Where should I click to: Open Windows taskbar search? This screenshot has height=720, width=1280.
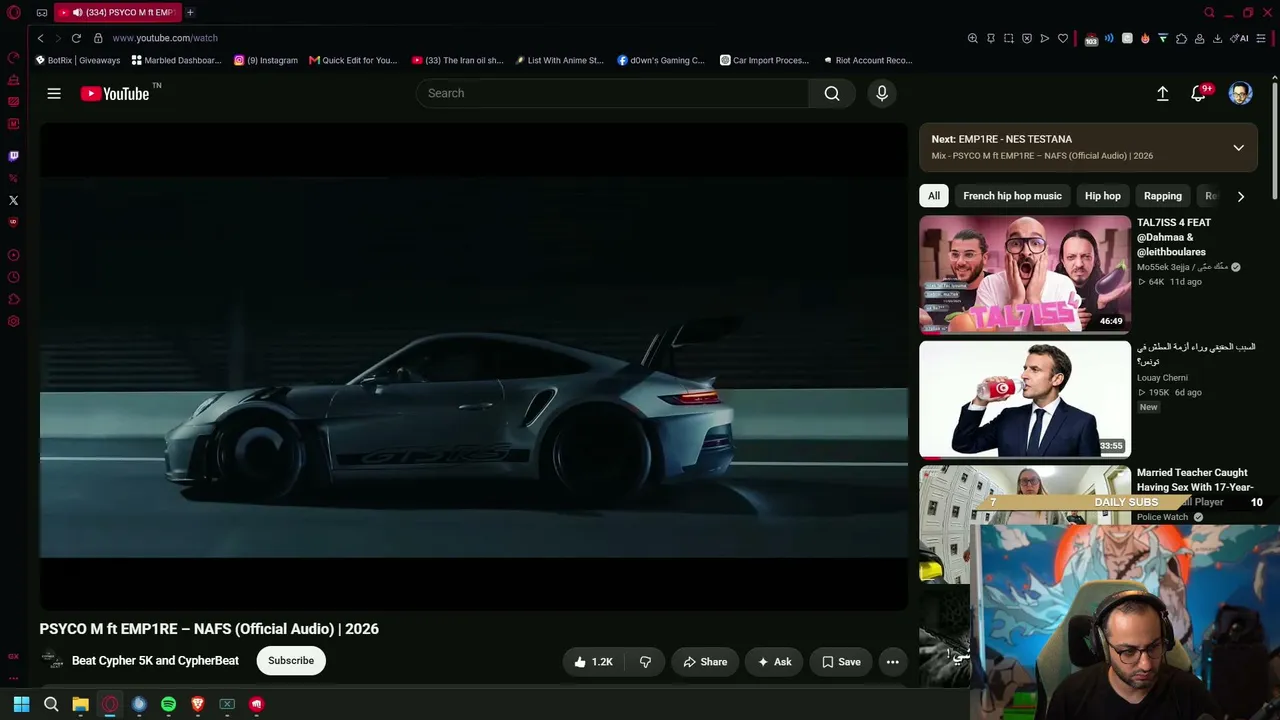click(x=51, y=704)
